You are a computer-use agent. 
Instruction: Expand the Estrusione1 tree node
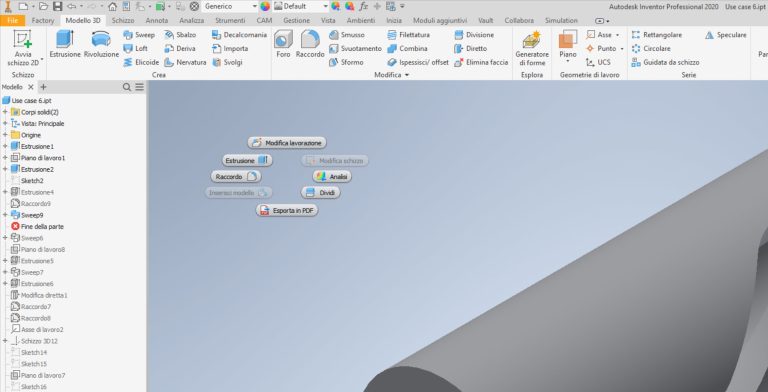click(x=5, y=147)
